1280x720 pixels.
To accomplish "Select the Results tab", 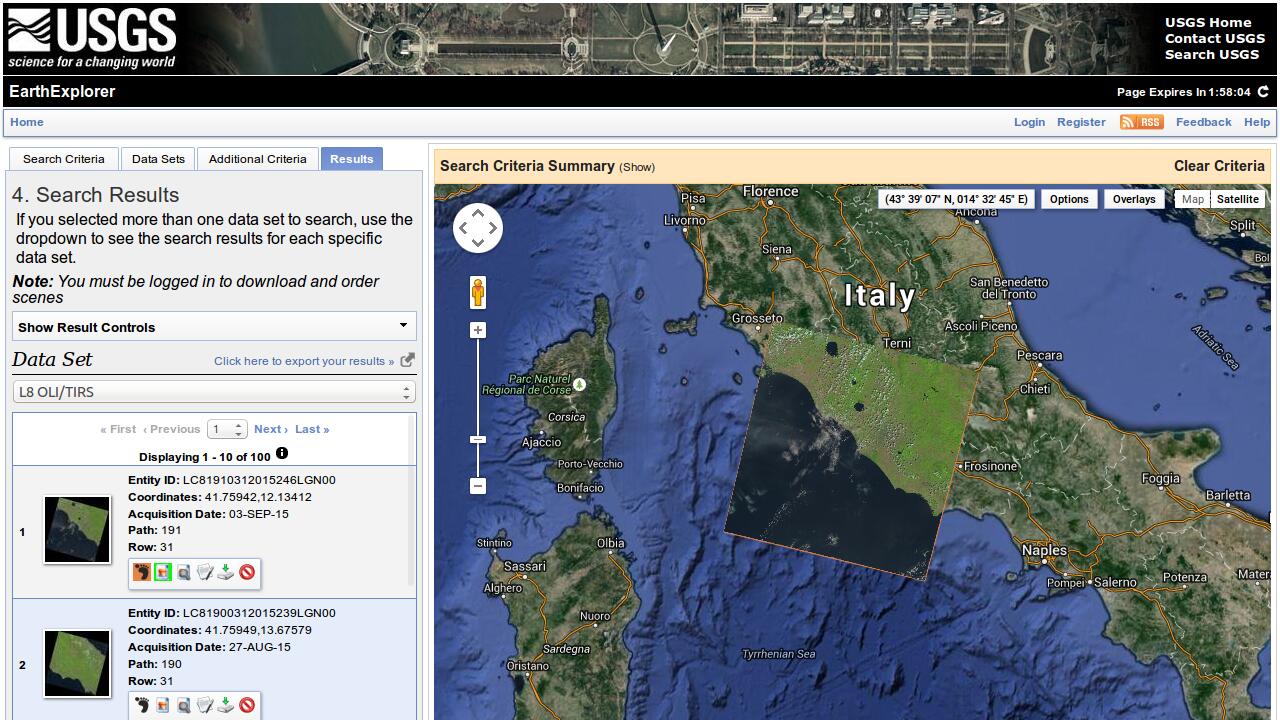I will 352,159.
